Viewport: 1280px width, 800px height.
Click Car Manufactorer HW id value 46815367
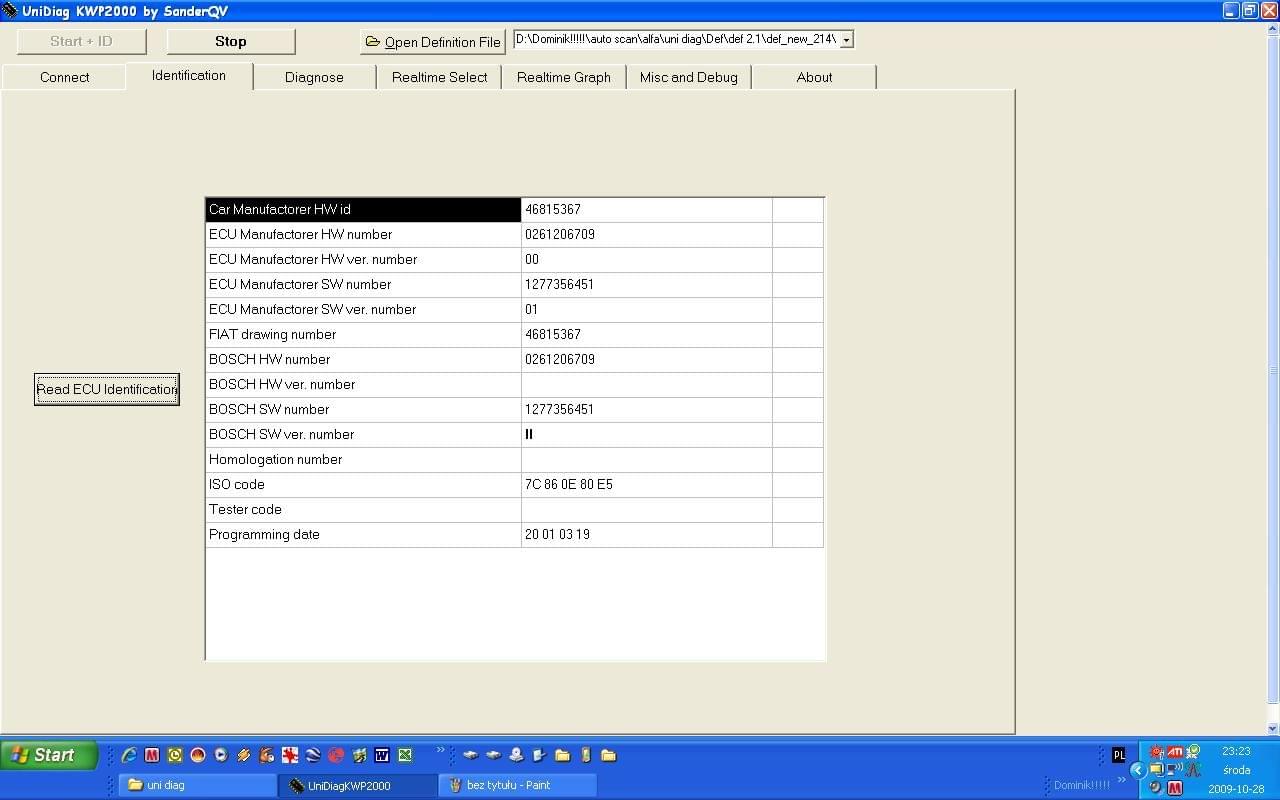coord(647,210)
